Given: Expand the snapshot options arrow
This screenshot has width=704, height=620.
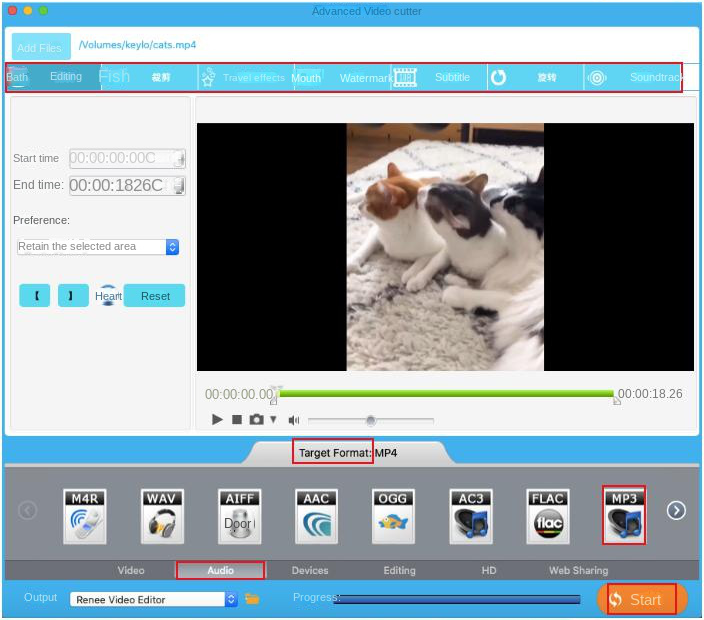Looking at the screenshot, I should pos(273,420).
